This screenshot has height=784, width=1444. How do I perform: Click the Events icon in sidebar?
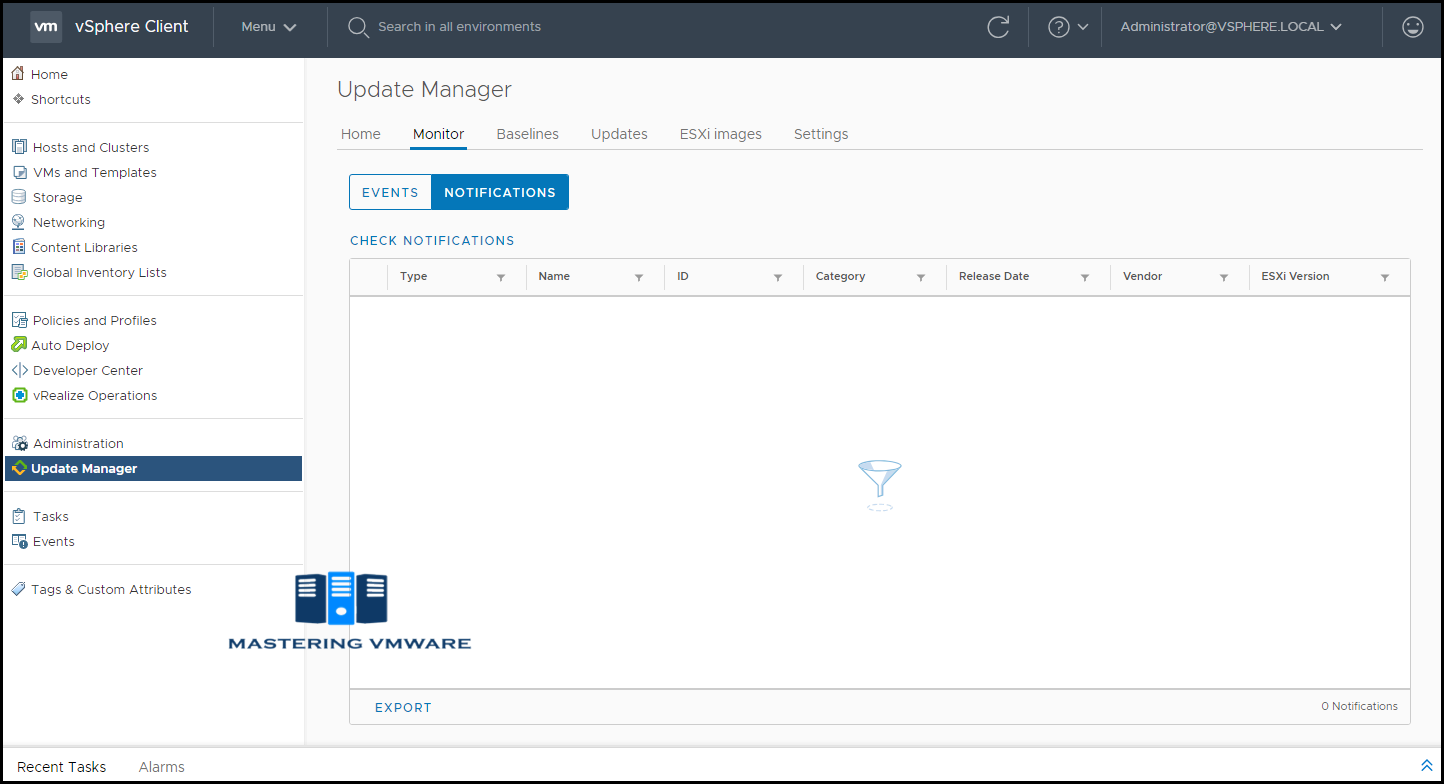[x=19, y=541]
